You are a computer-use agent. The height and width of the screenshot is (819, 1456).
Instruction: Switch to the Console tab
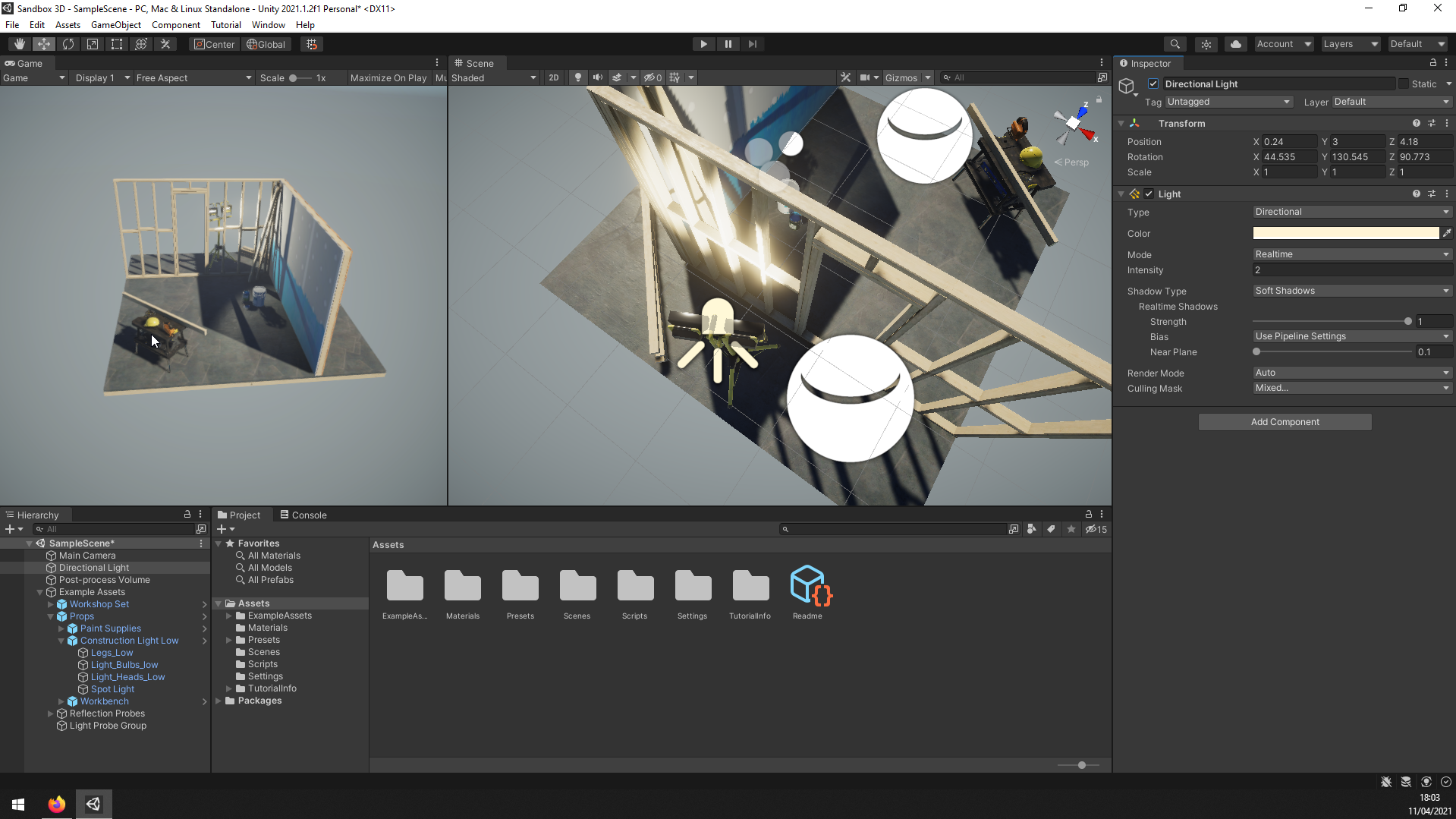click(x=303, y=515)
